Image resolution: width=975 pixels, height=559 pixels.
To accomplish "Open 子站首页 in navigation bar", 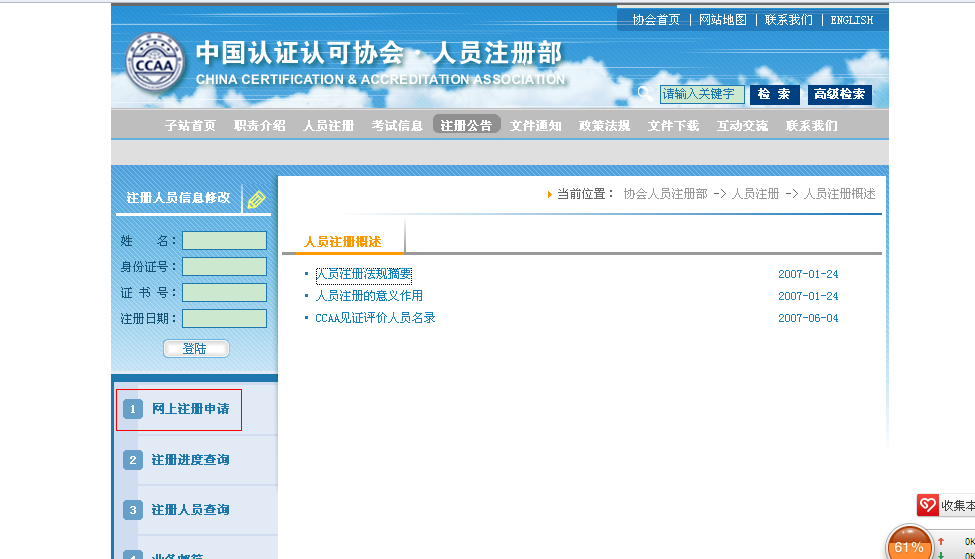I will tap(190, 126).
